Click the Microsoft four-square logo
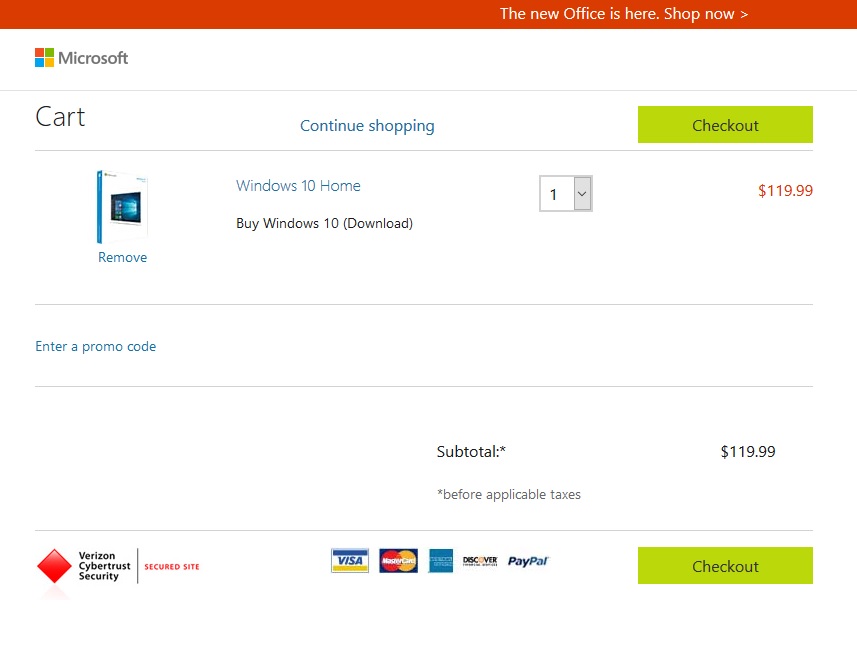Screen dimensions: 857x650 click(44, 57)
